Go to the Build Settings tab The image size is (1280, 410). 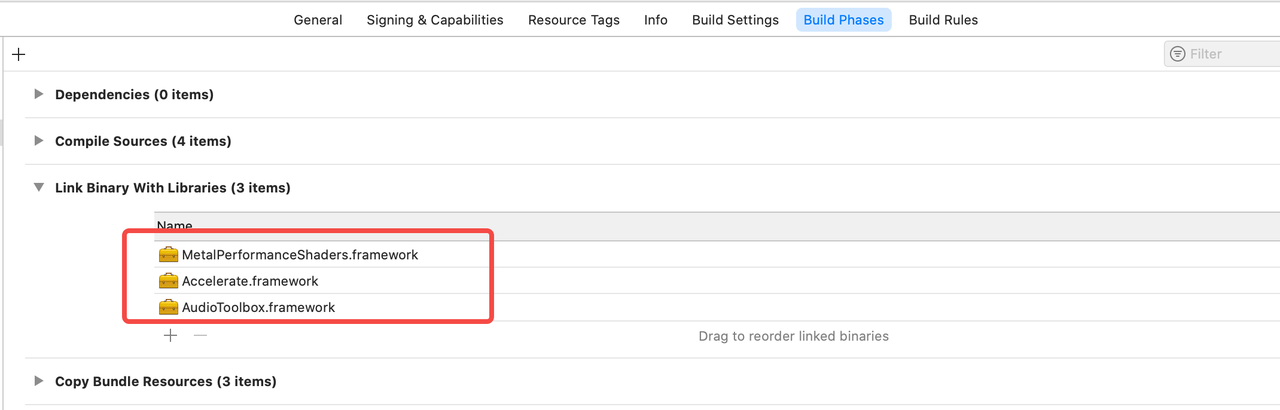tap(735, 20)
